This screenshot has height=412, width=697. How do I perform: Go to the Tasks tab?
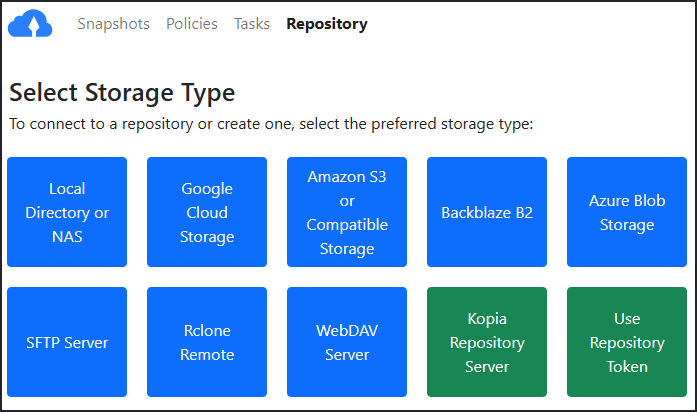coord(252,24)
